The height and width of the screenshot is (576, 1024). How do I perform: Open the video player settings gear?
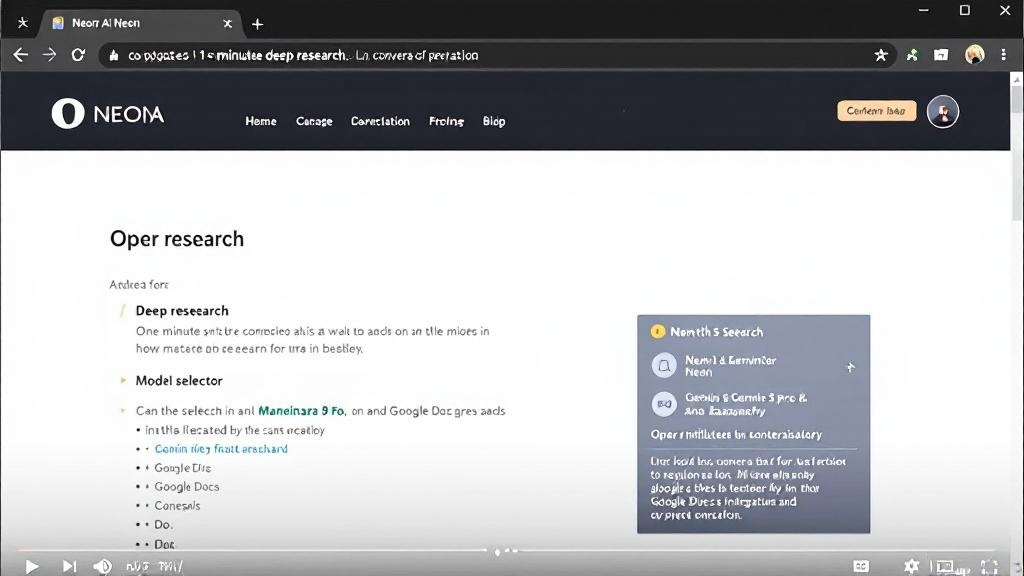coord(912,565)
